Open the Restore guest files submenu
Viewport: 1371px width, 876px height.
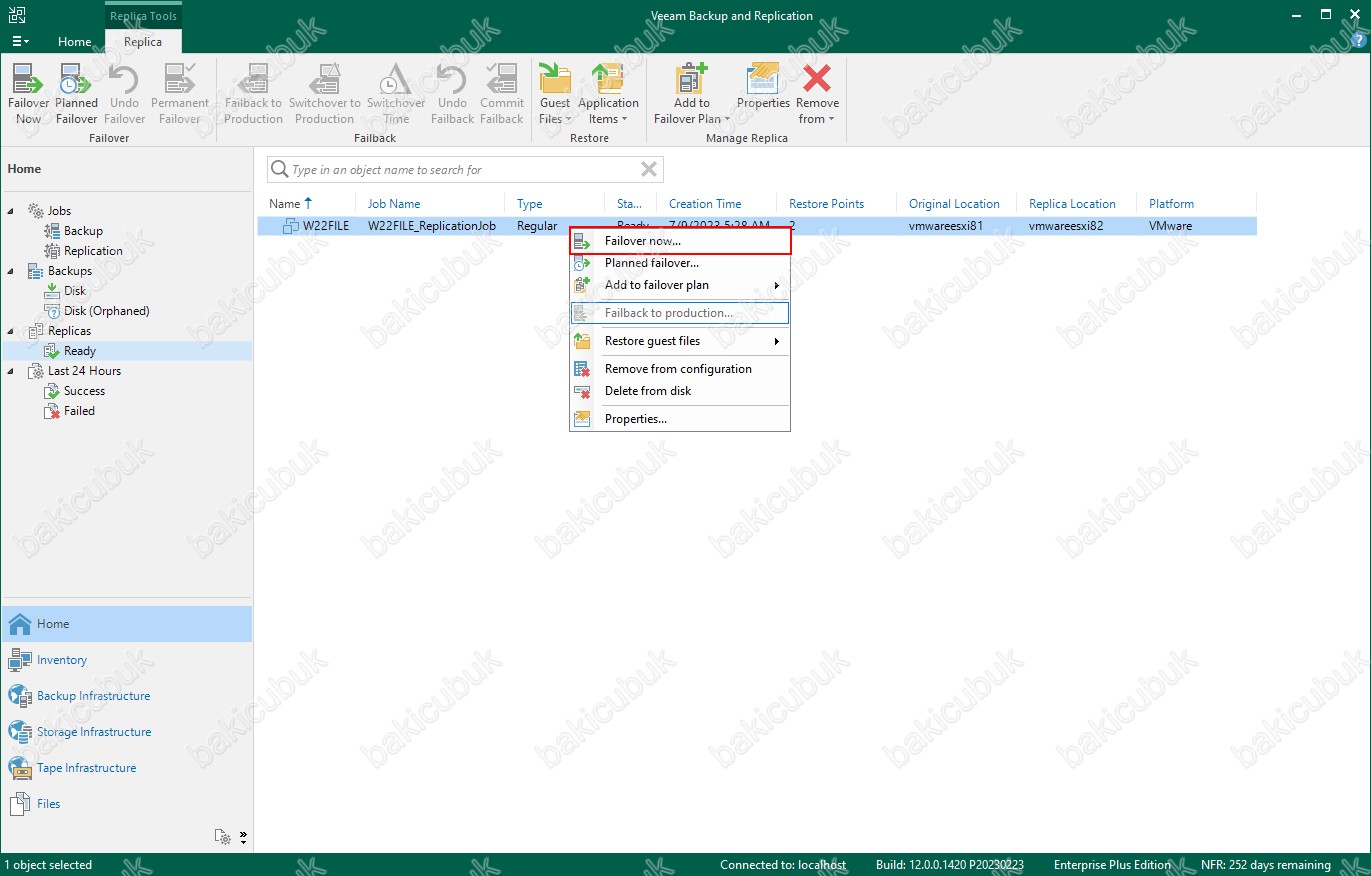click(x=680, y=341)
